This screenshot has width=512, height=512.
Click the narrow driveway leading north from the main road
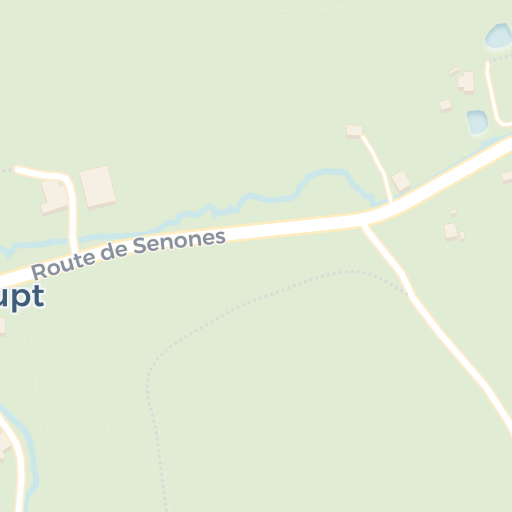378,168
